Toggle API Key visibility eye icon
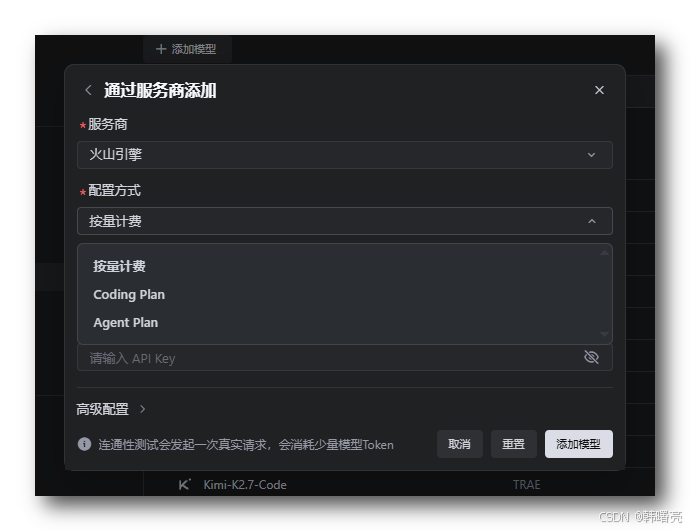Viewport: 690px width, 531px height. 591,357
